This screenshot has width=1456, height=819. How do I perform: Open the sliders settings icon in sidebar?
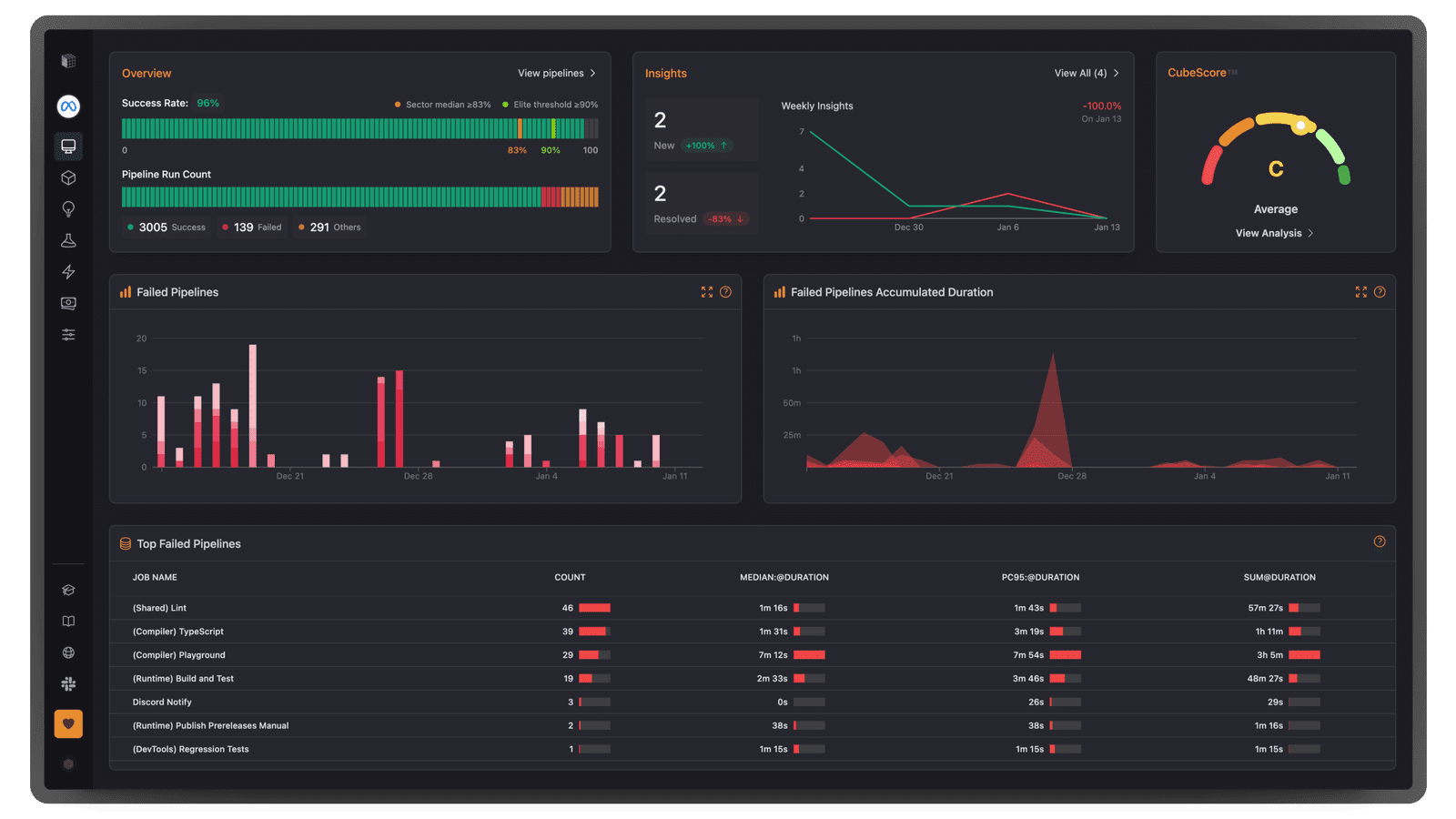coord(68,335)
